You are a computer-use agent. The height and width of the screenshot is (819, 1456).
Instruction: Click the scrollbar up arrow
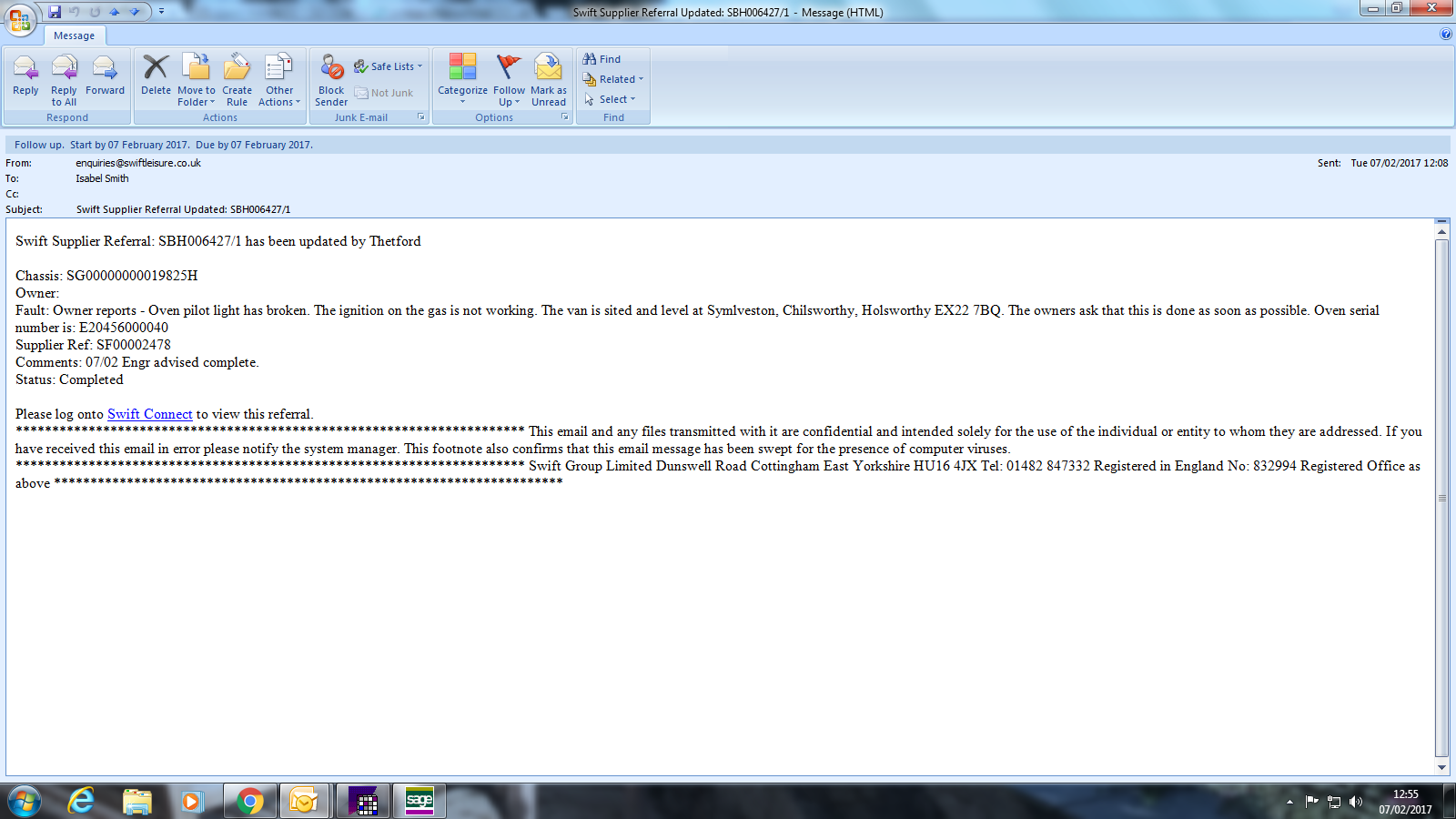click(1441, 232)
